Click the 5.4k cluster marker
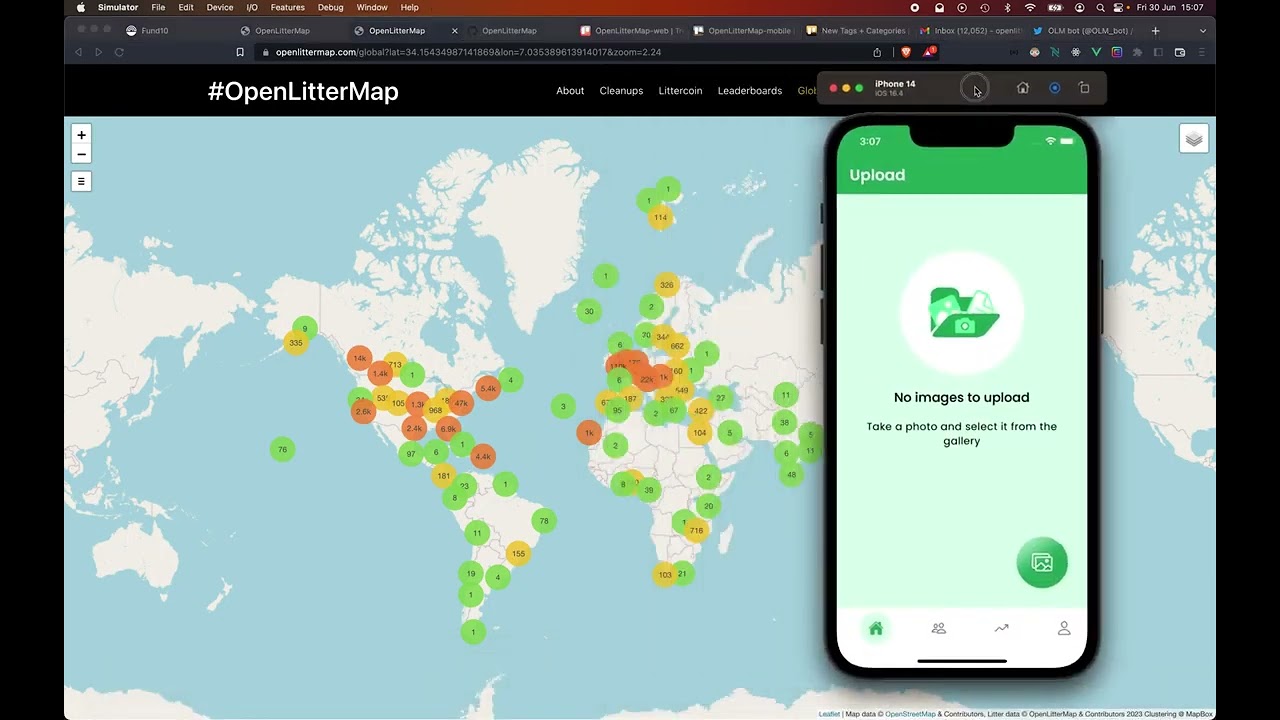Image resolution: width=1280 pixels, height=720 pixels. click(x=488, y=388)
